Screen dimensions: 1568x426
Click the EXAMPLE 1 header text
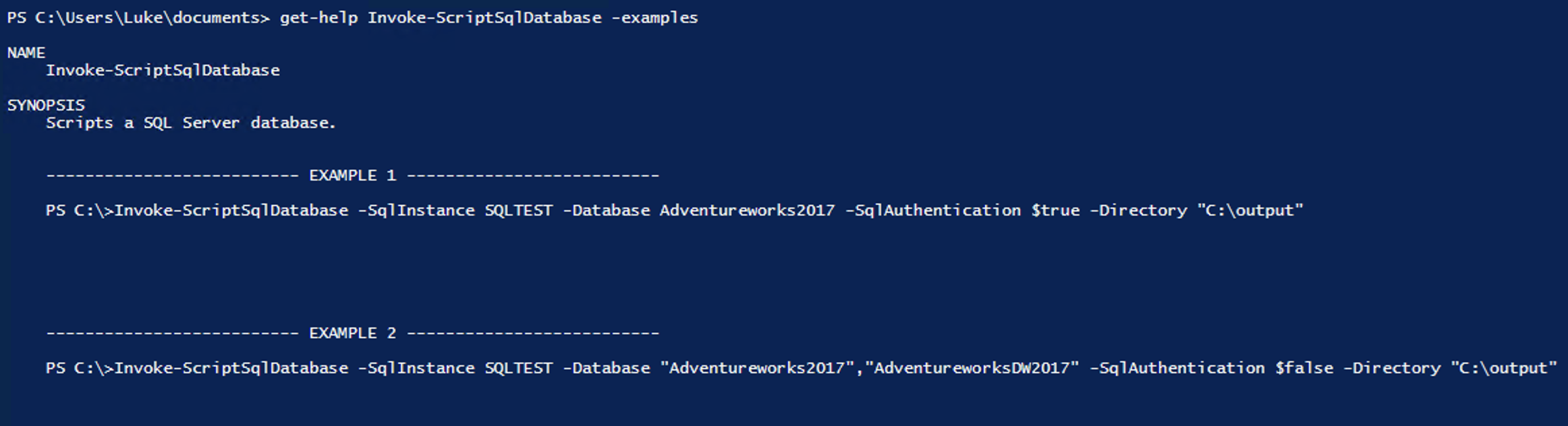pos(352,176)
